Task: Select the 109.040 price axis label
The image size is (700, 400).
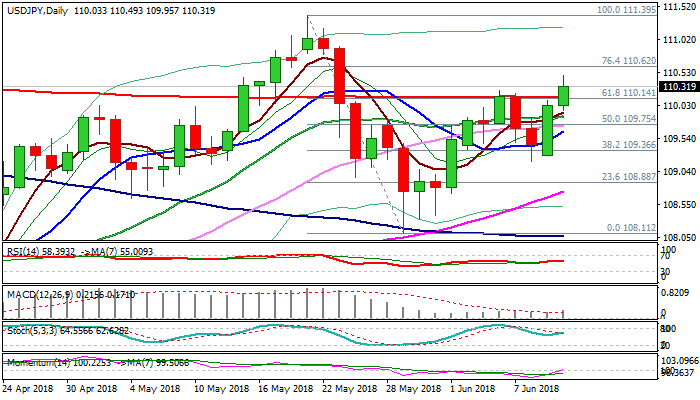Action: 680,171
